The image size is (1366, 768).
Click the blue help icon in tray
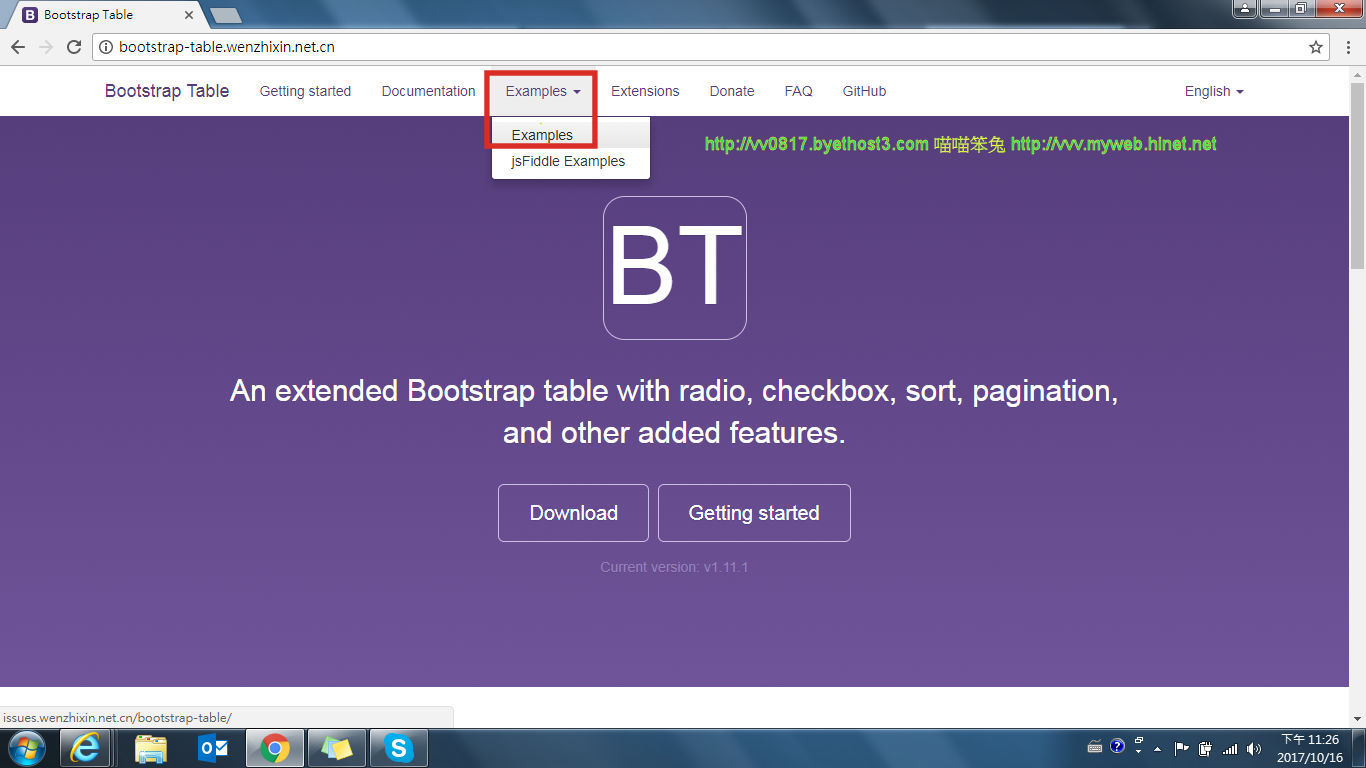pos(1118,746)
